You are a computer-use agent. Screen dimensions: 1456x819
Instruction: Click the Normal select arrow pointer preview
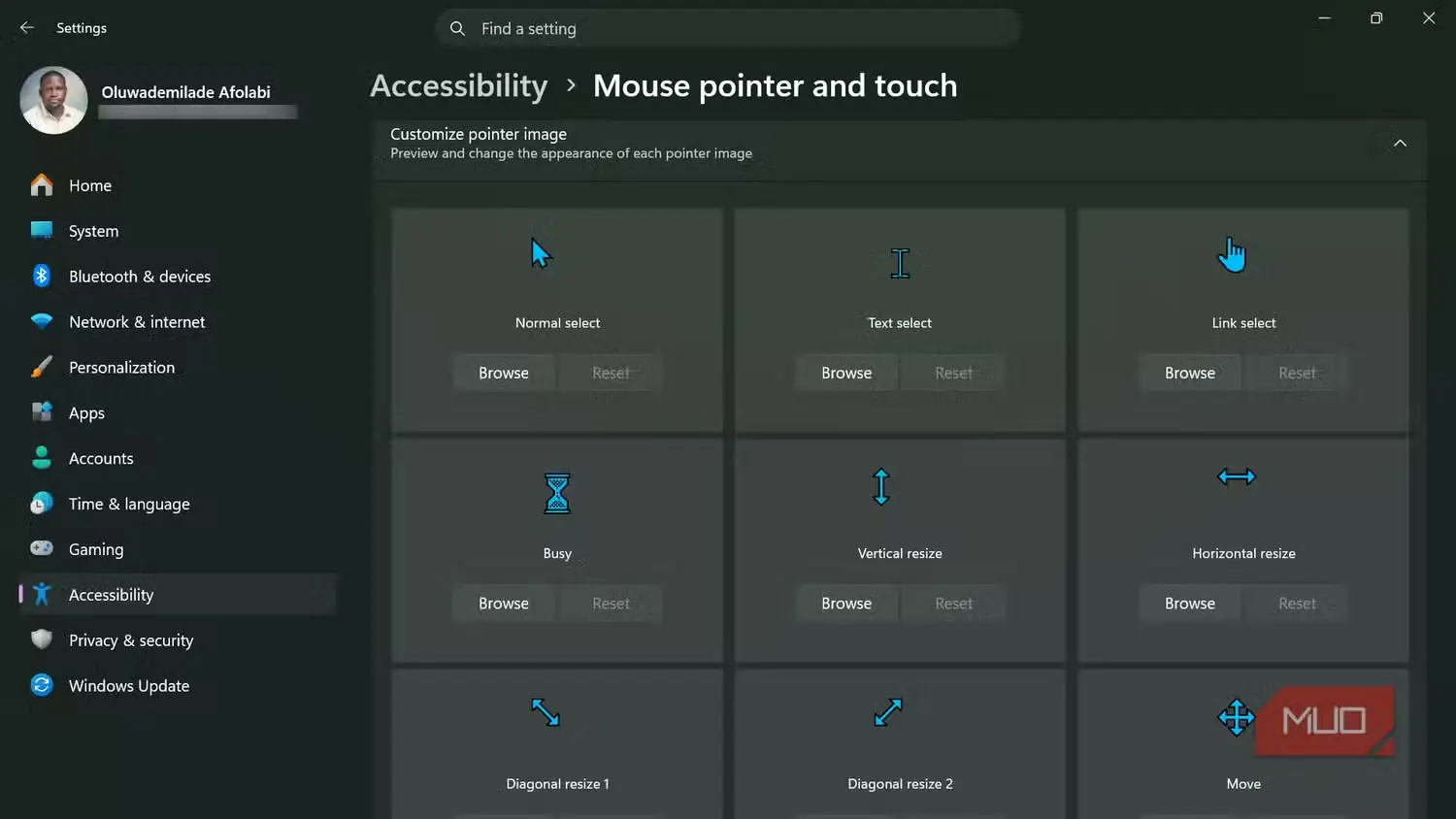coord(541,253)
